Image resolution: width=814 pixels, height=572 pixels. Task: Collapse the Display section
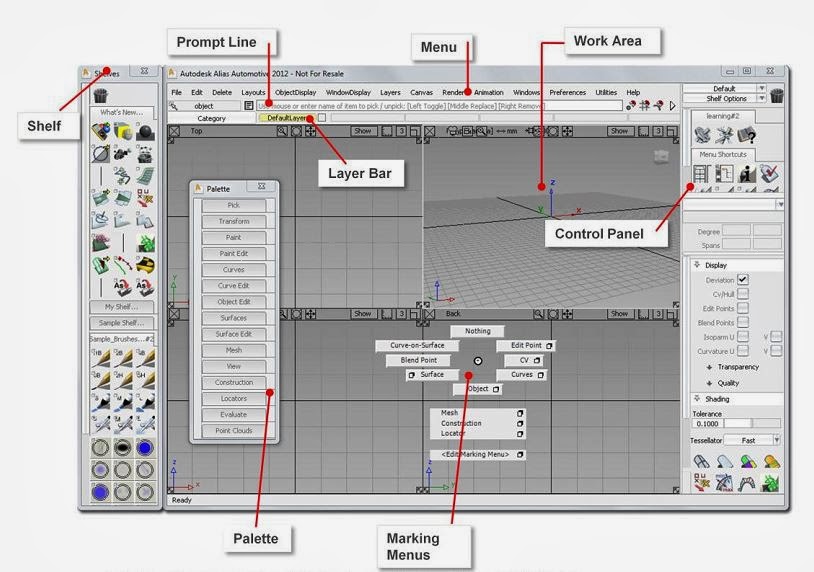click(697, 265)
